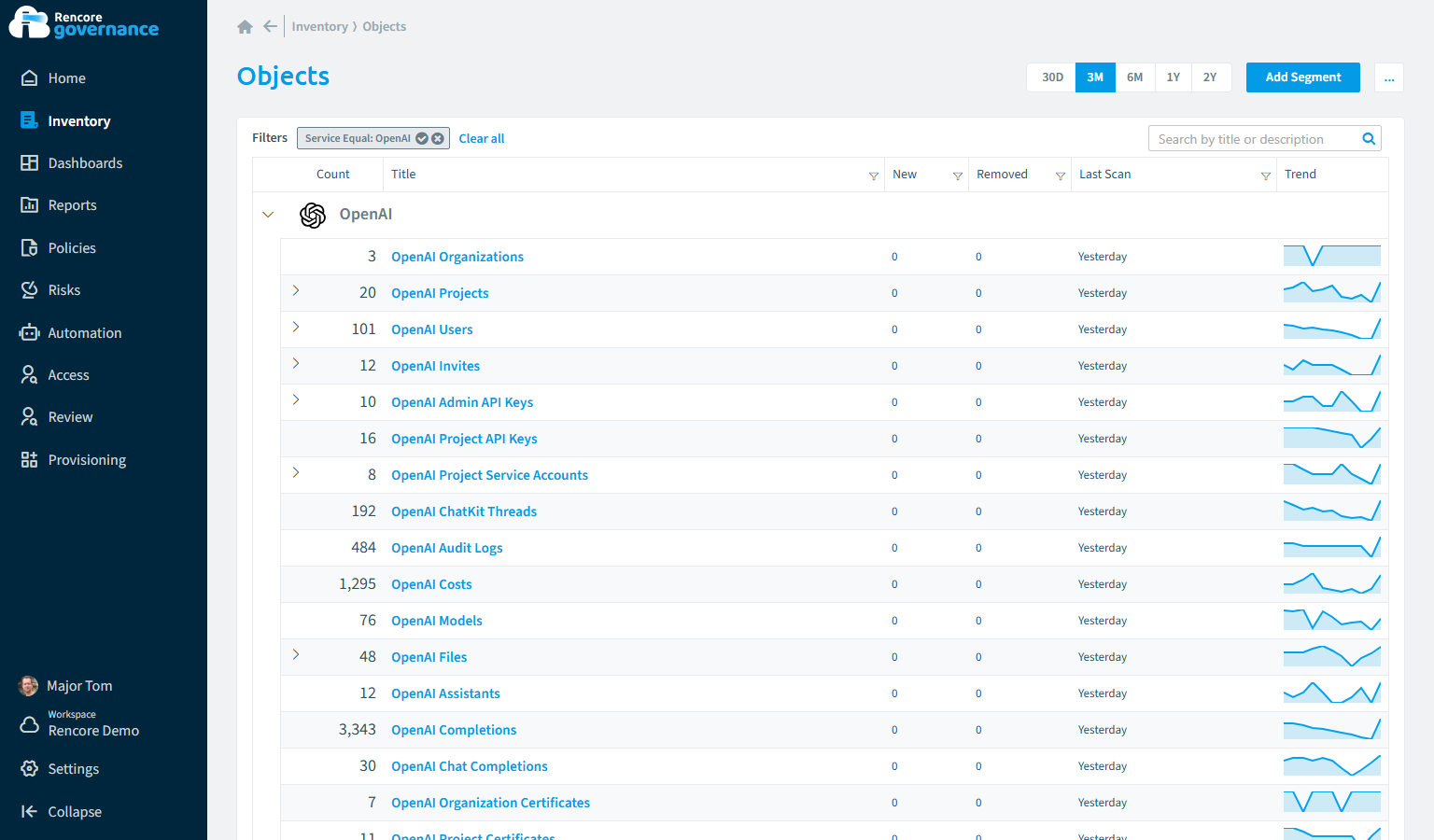Open the OpenAI Project API Keys link
The width and height of the screenshot is (1434, 840).
pos(464,439)
